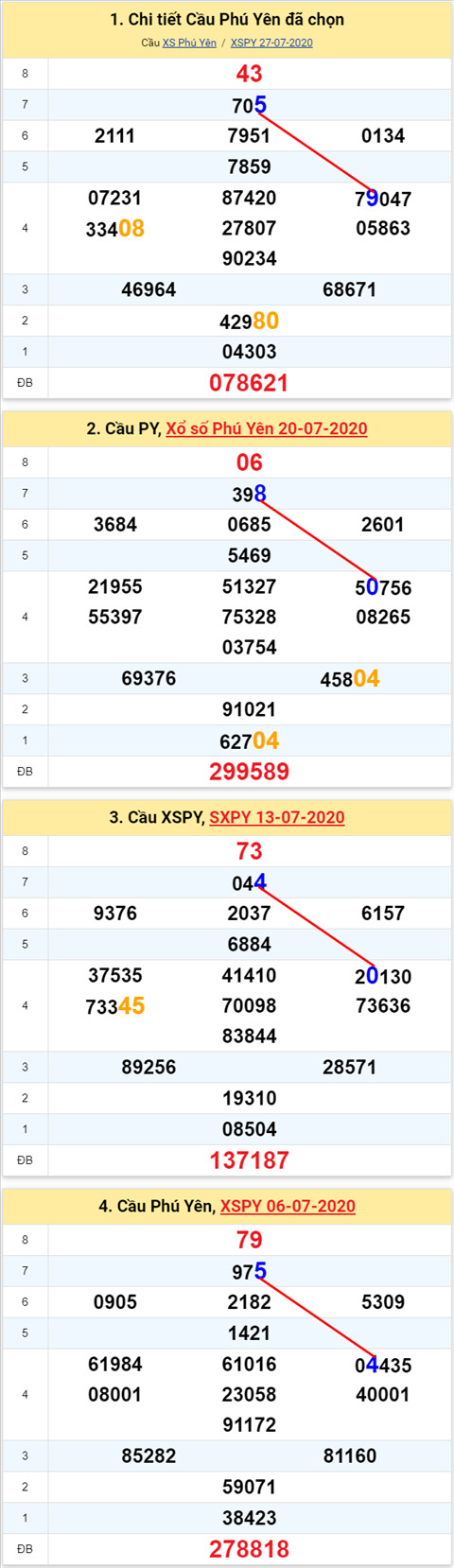Click the number 81160
Screen dimensions: 454x1568
350,1455
